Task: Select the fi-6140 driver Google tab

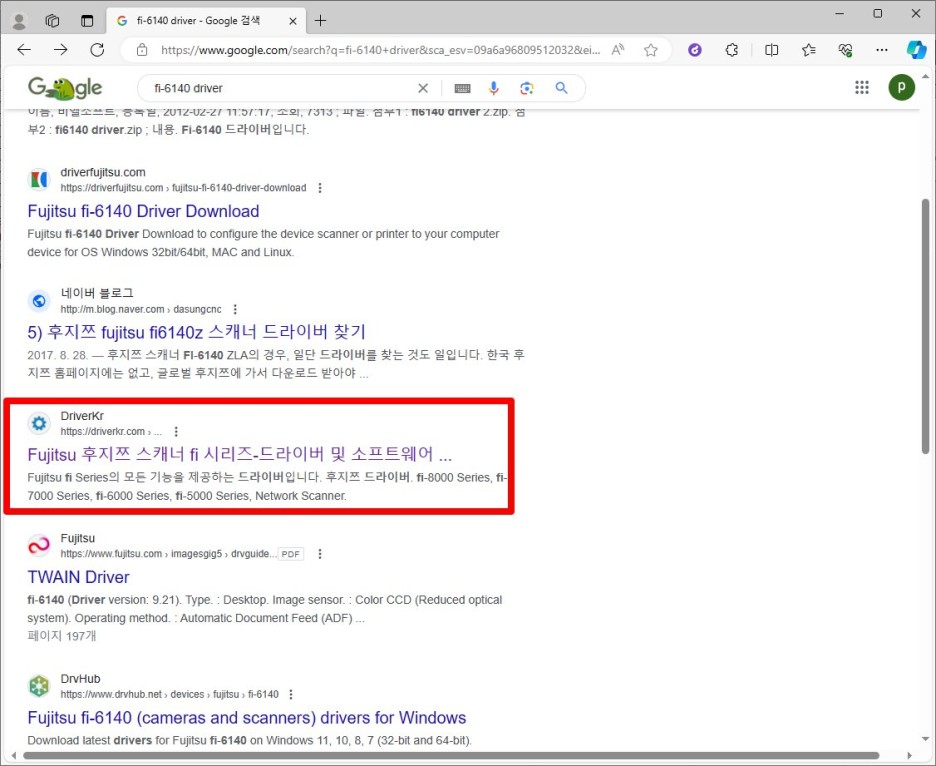Action: click(206, 21)
